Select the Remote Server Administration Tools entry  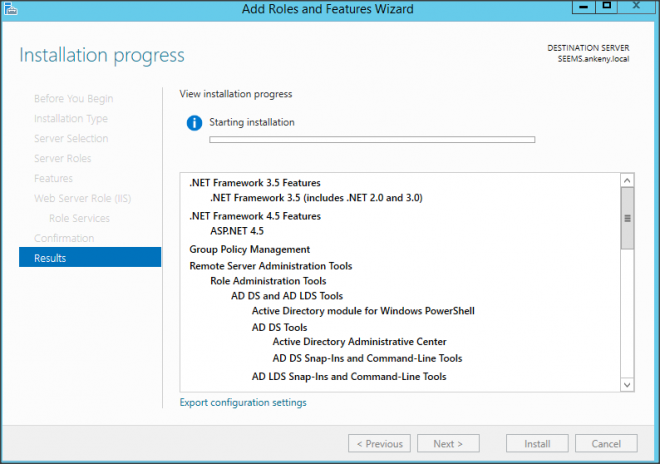point(270,266)
